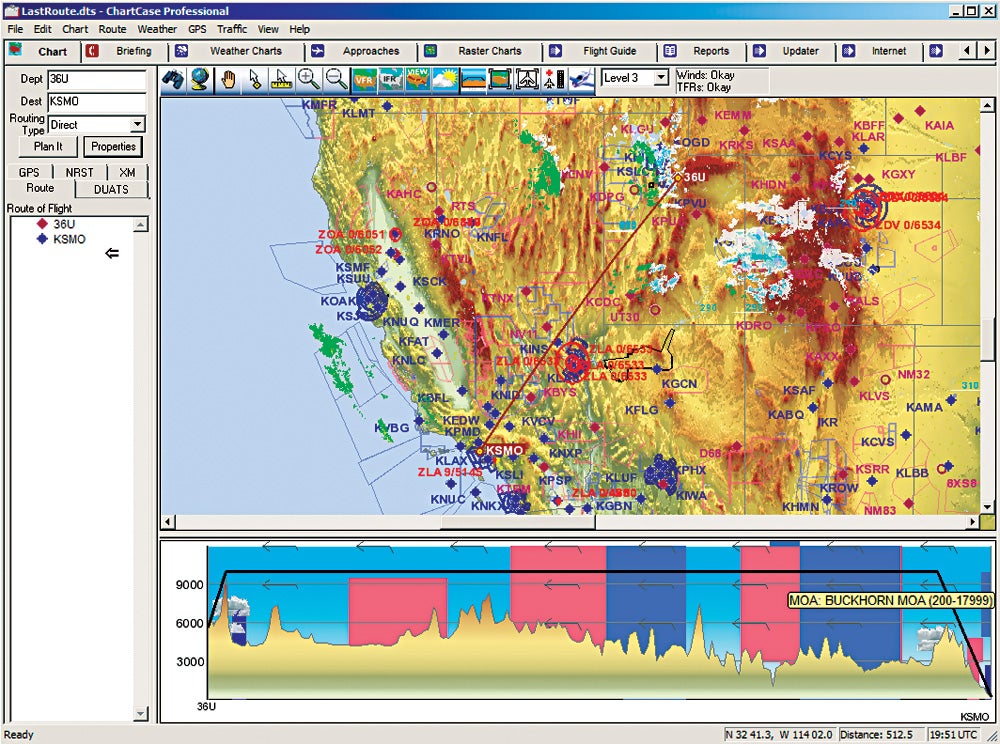Click the zoom in magnifier
1000x744 pixels.
pyautogui.click(x=309, y=79)
